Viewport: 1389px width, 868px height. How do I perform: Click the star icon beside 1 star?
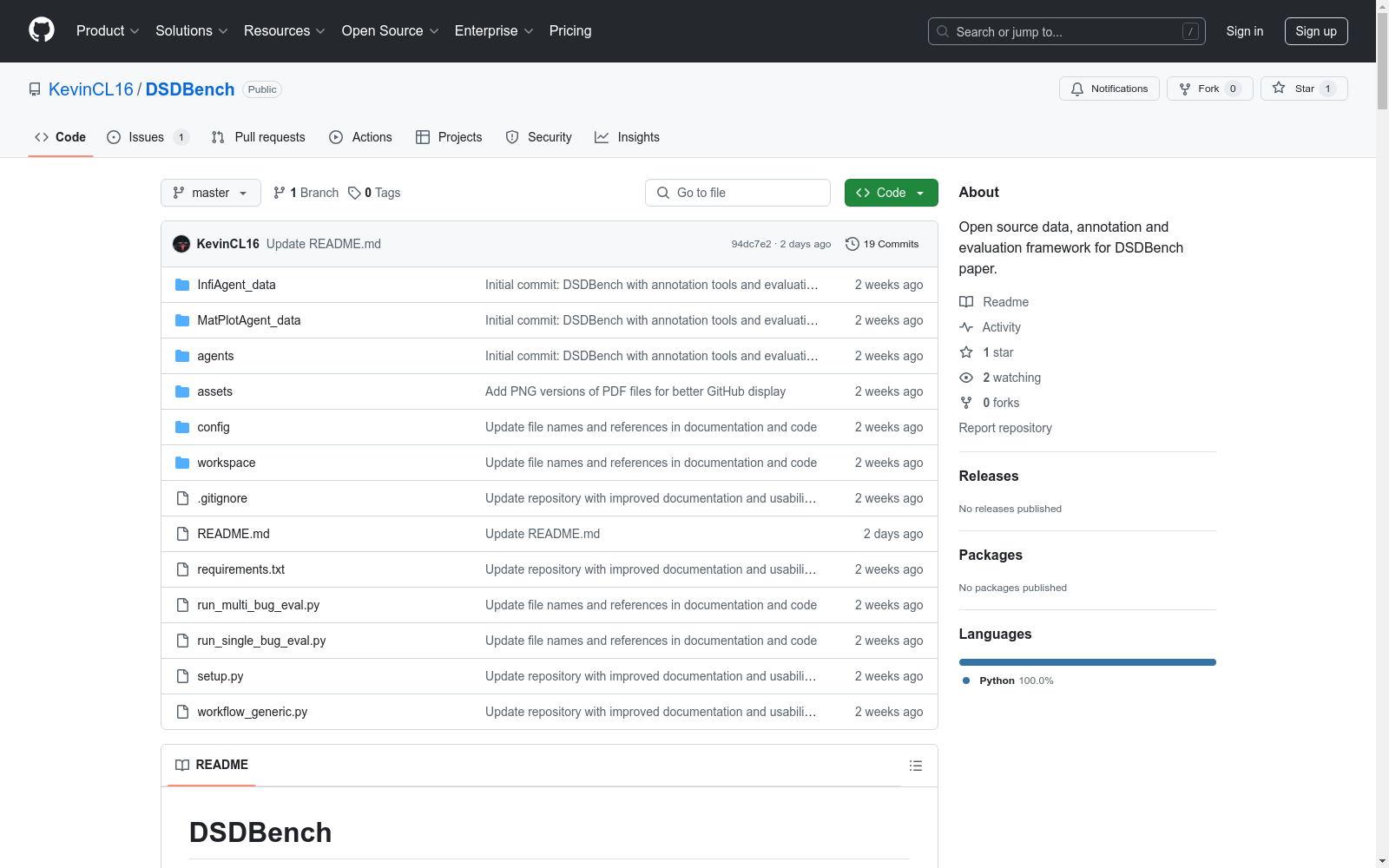[966, 352]
